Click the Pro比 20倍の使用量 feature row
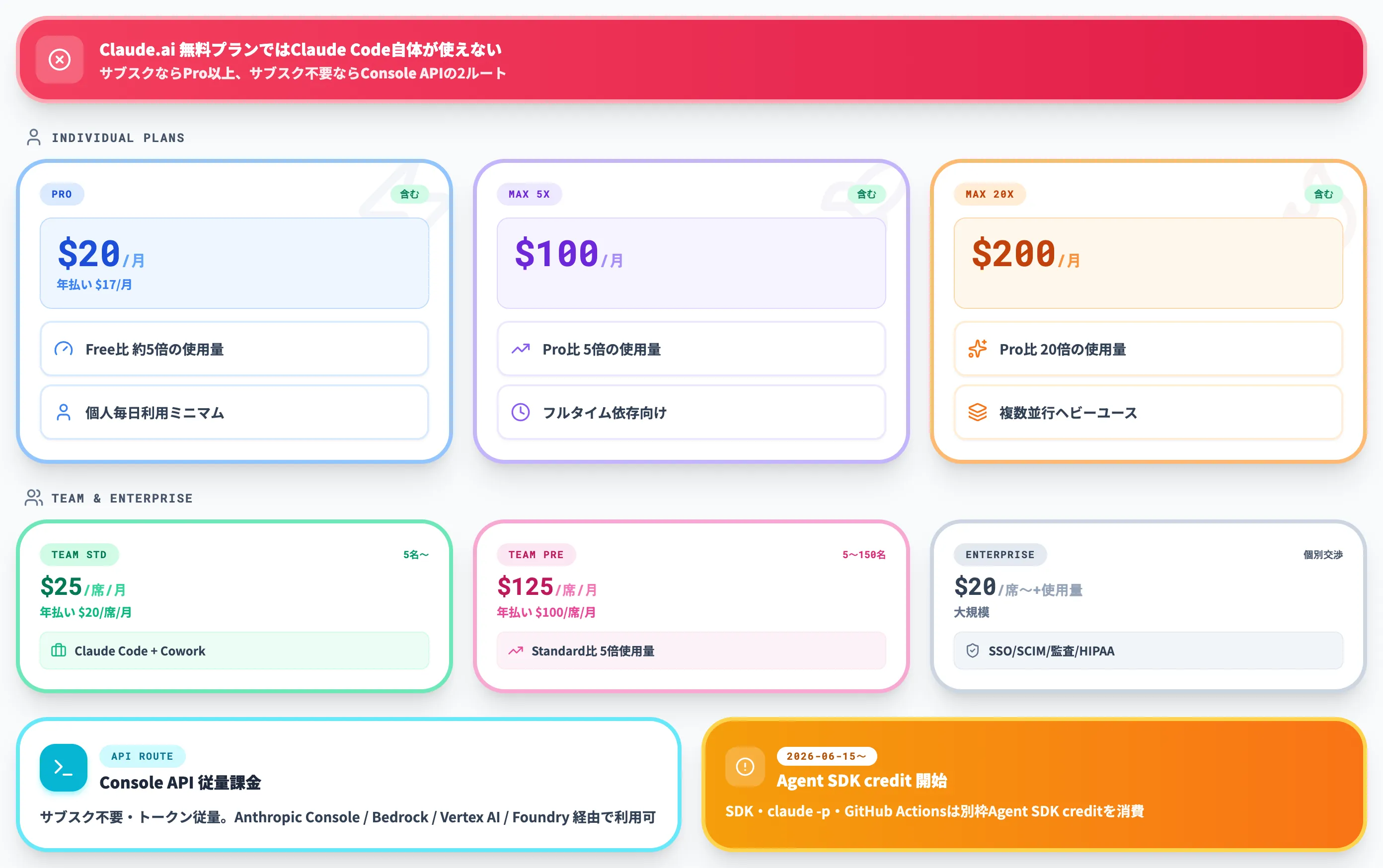The width and height of the screenshot is (1383, 868). (1148, 349)
